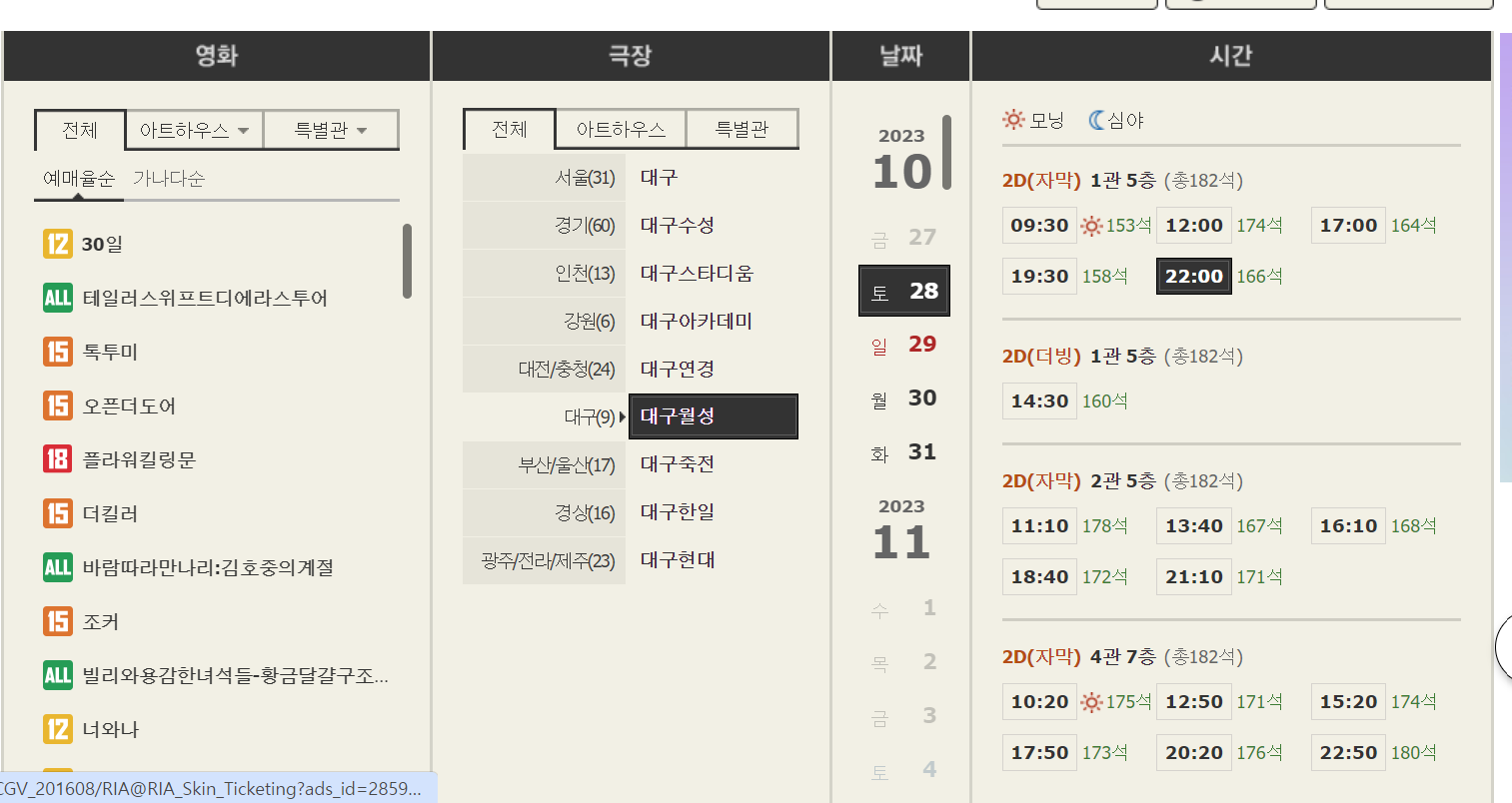Click the 15 rating icon beside 조커

point(58,621)
